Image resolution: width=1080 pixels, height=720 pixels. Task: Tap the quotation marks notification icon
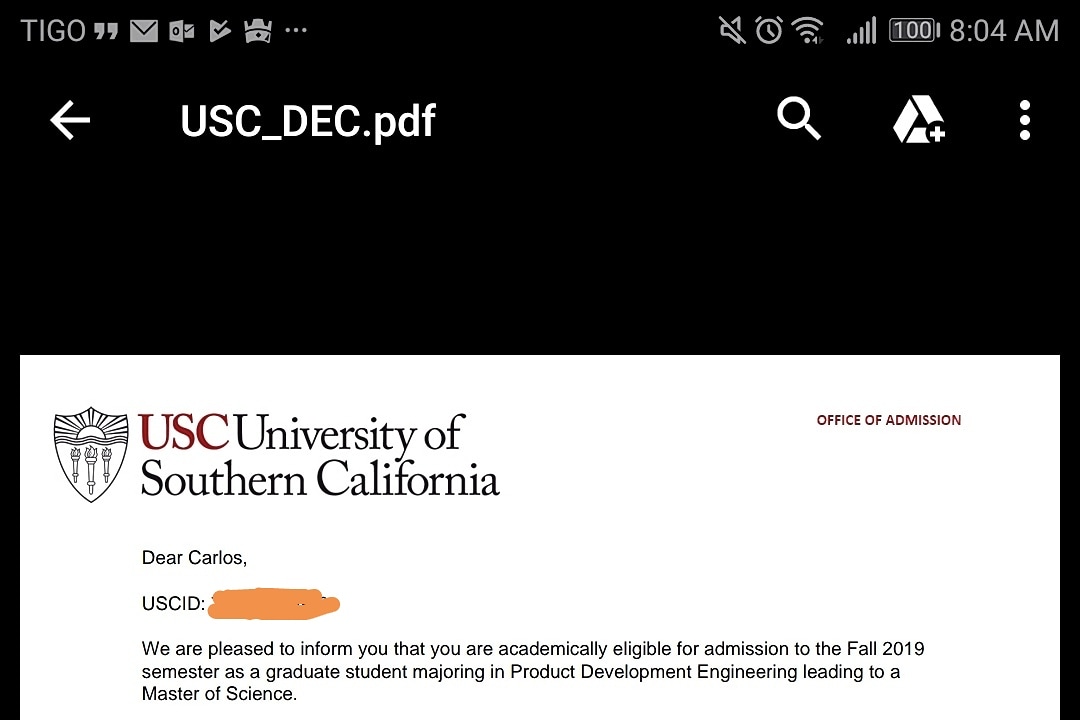click(x=106, y=30)
